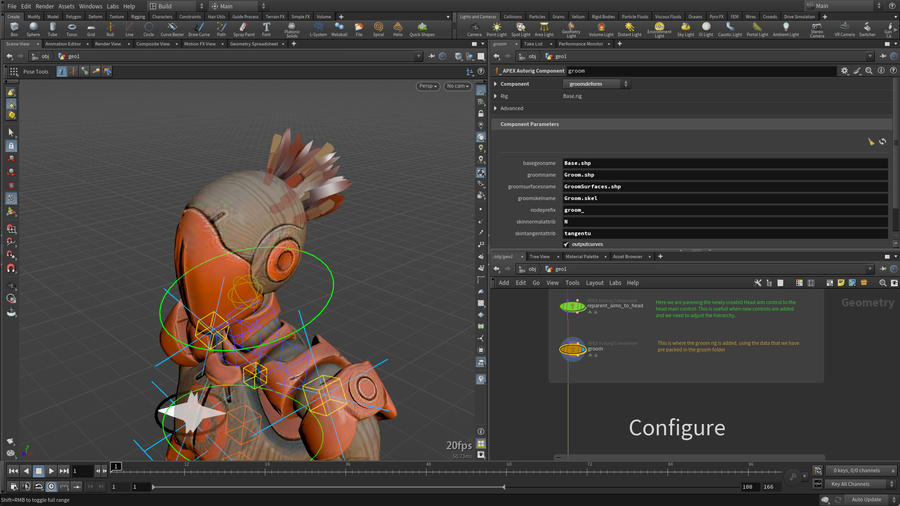Image resolution: width=900 pixels, height=506 pixels.
Task: Click the Spiral shelf tool
Action: pyautogui.click(x=378, y=29)
